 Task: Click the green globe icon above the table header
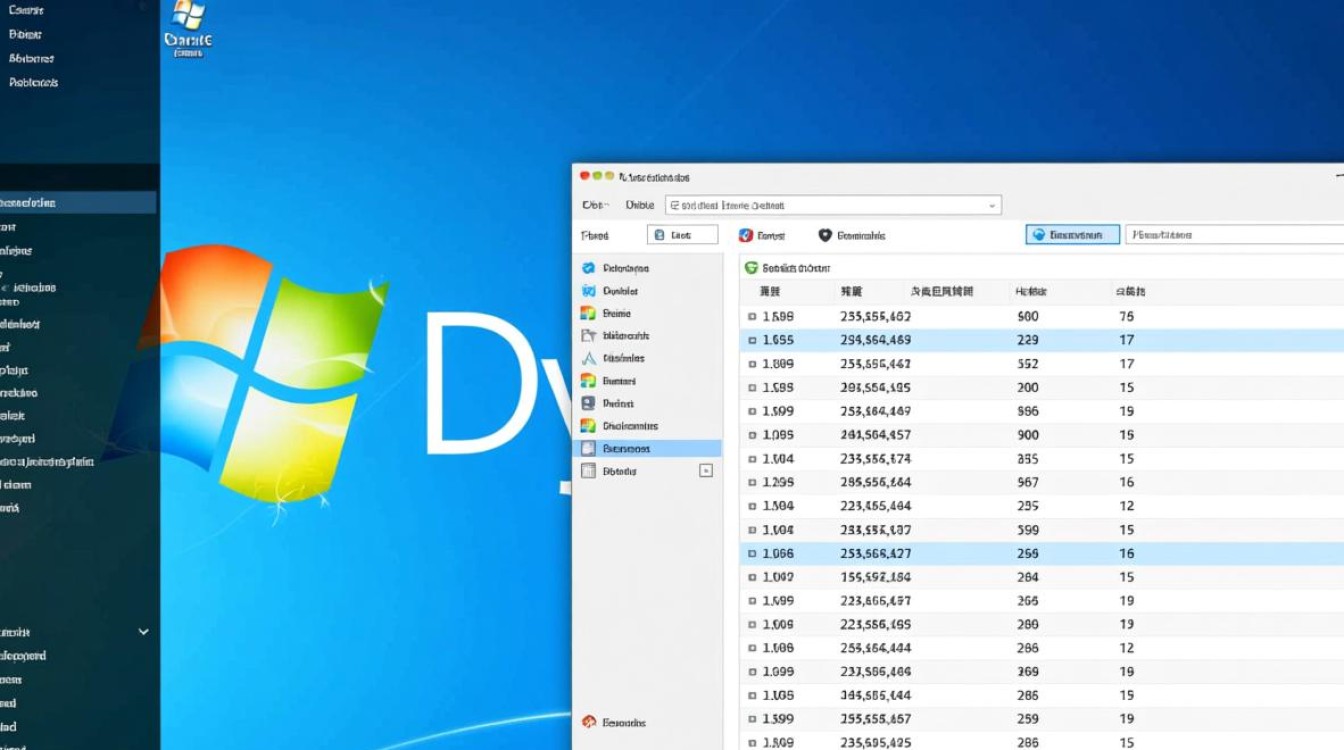click(751, 266)
